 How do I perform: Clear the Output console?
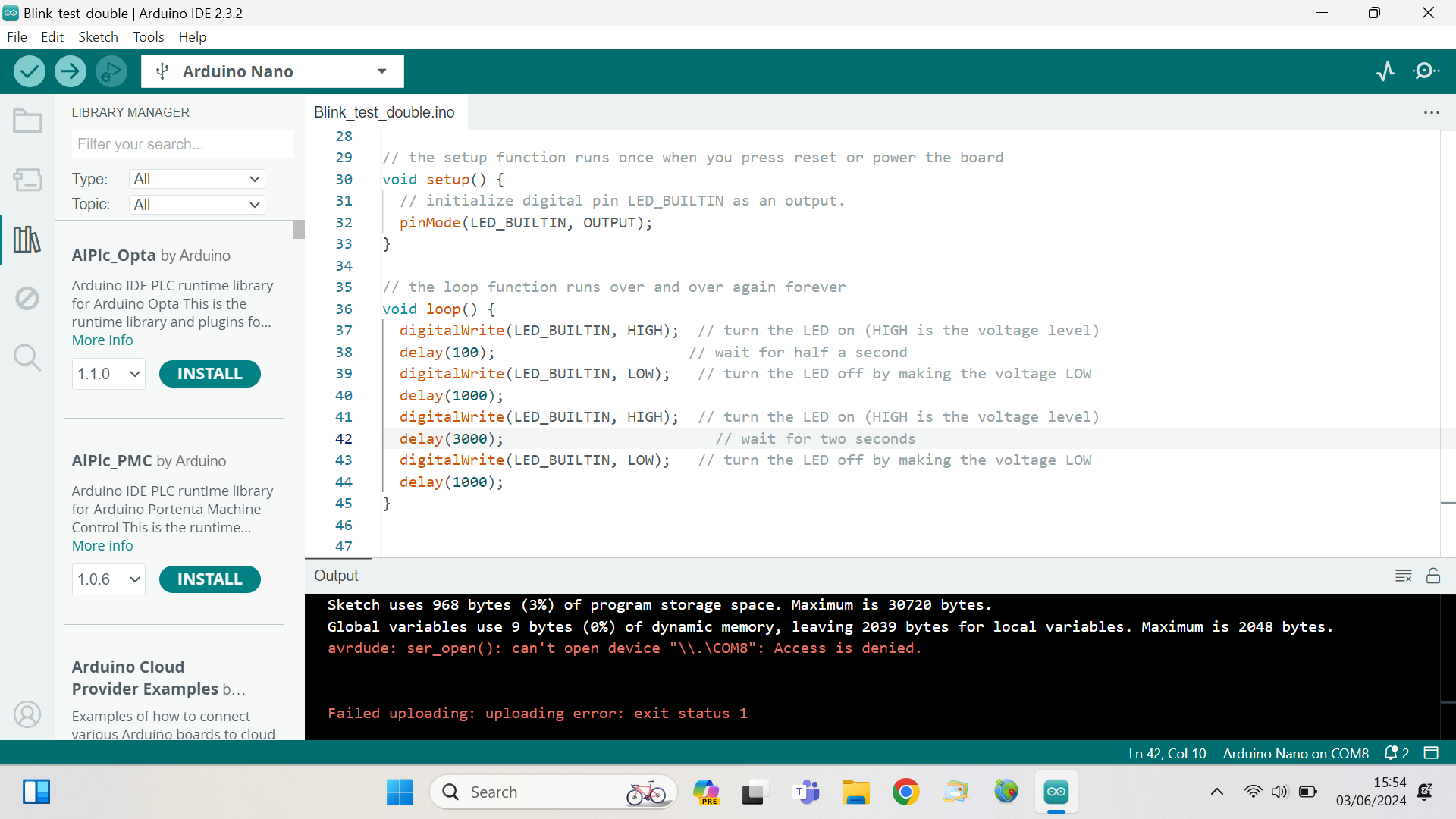pos(1404,576)
